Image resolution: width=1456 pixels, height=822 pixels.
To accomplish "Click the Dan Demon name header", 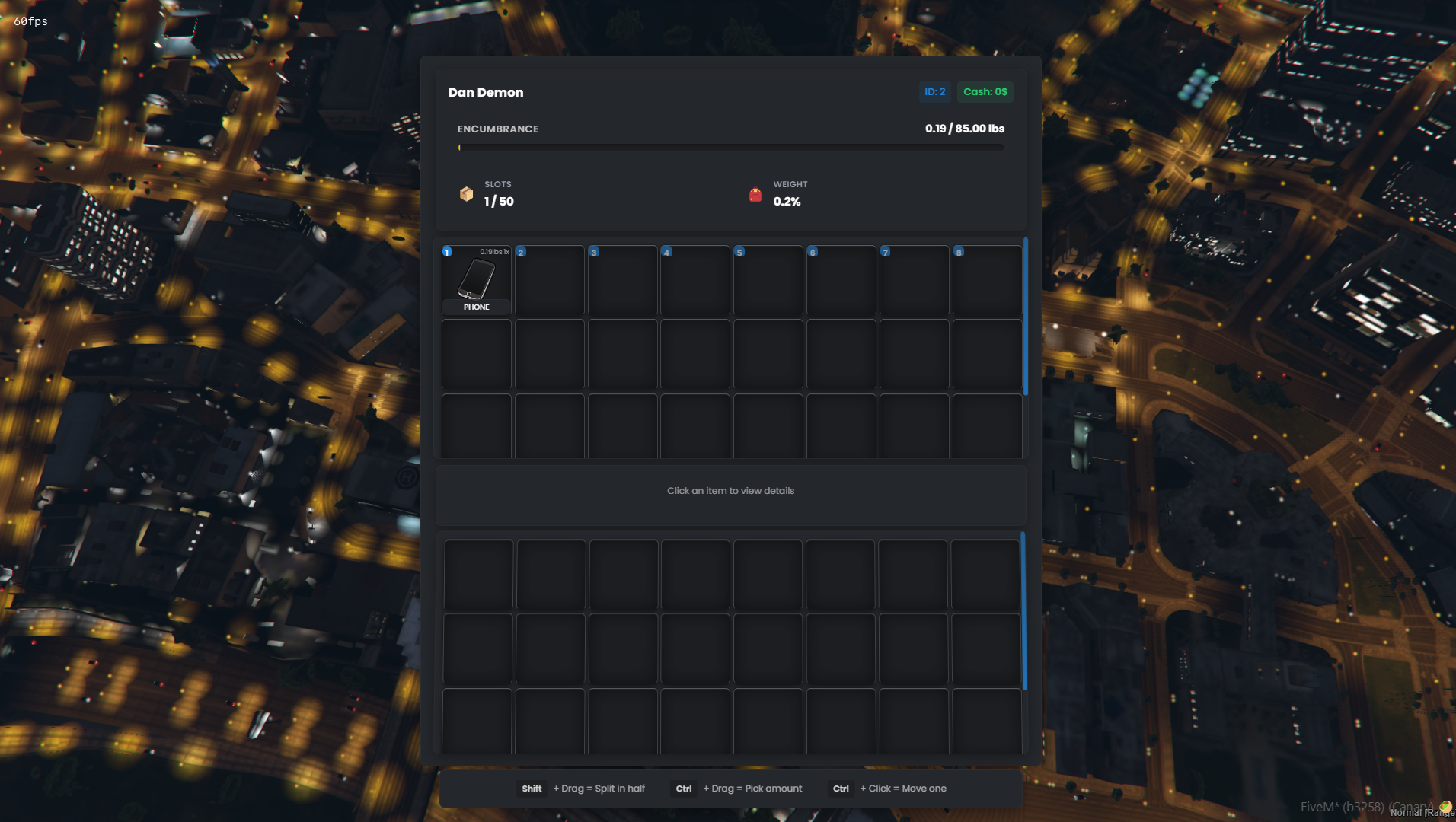I will [484, 92].
